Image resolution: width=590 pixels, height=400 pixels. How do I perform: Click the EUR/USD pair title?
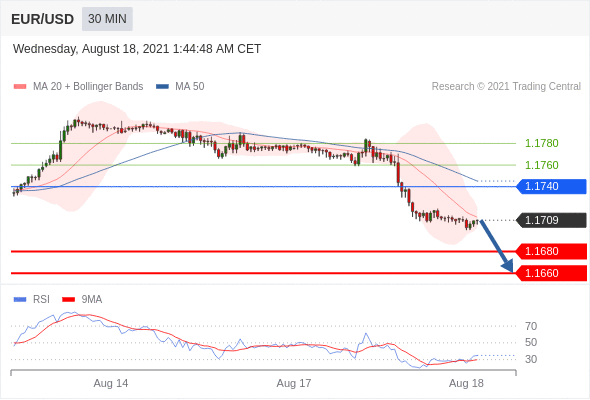click(x=43, y=19)
